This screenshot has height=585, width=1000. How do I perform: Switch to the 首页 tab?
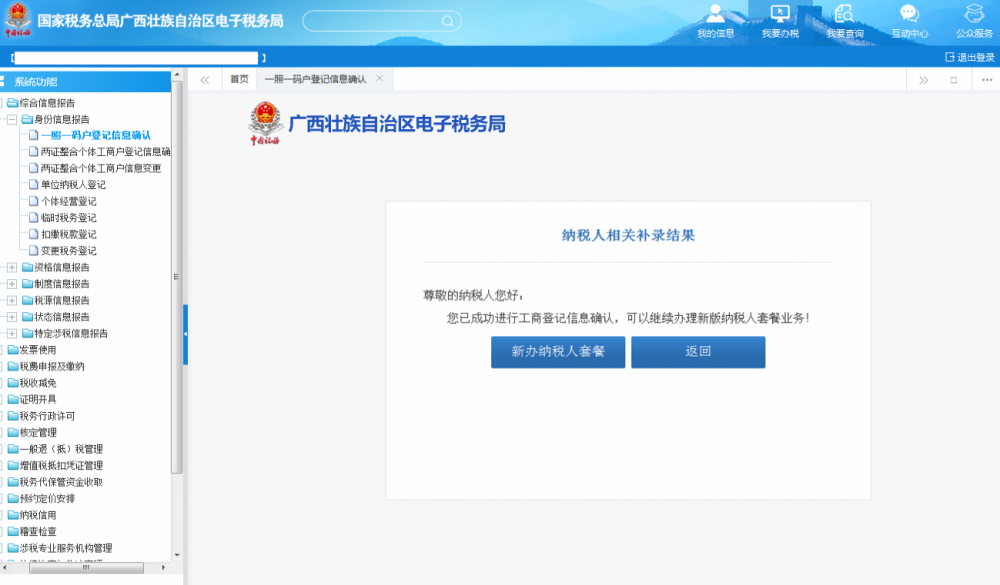[238, 80]
